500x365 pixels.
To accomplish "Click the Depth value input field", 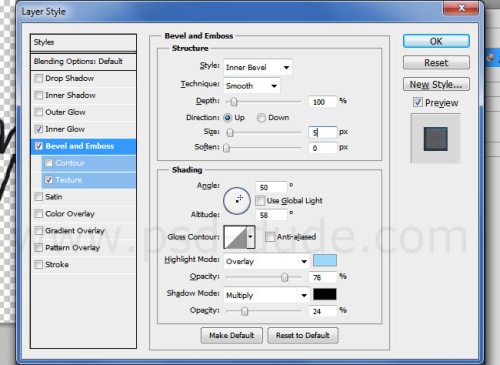I will tap(322, 102).
